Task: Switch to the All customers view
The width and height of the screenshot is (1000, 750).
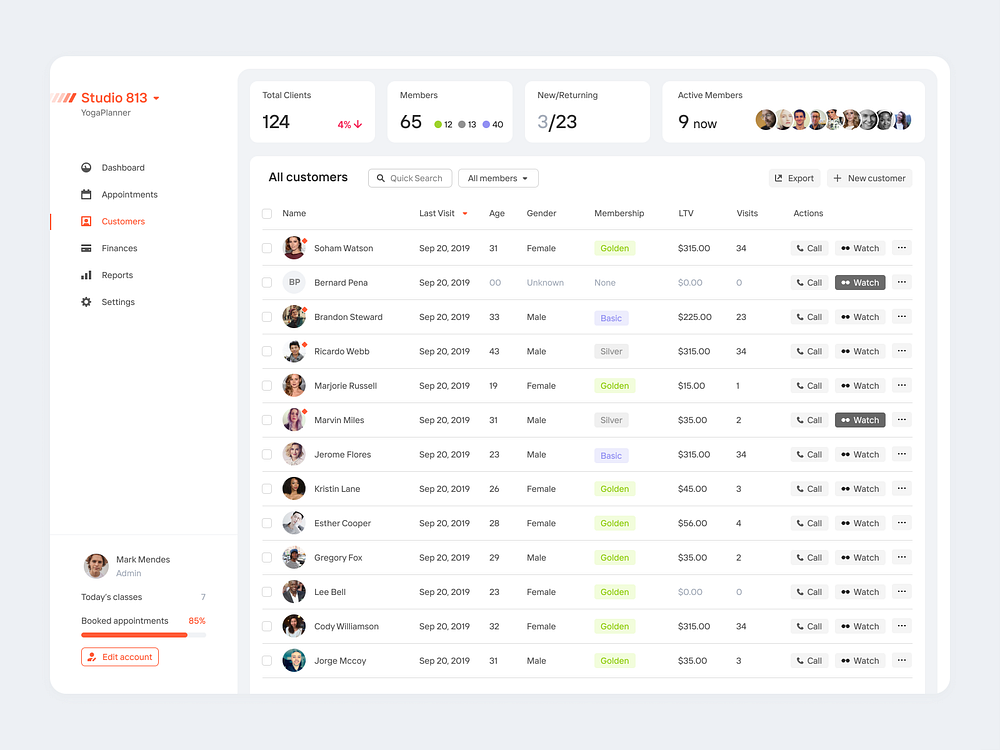Action: pyautogui.click(x=307, y=177)
